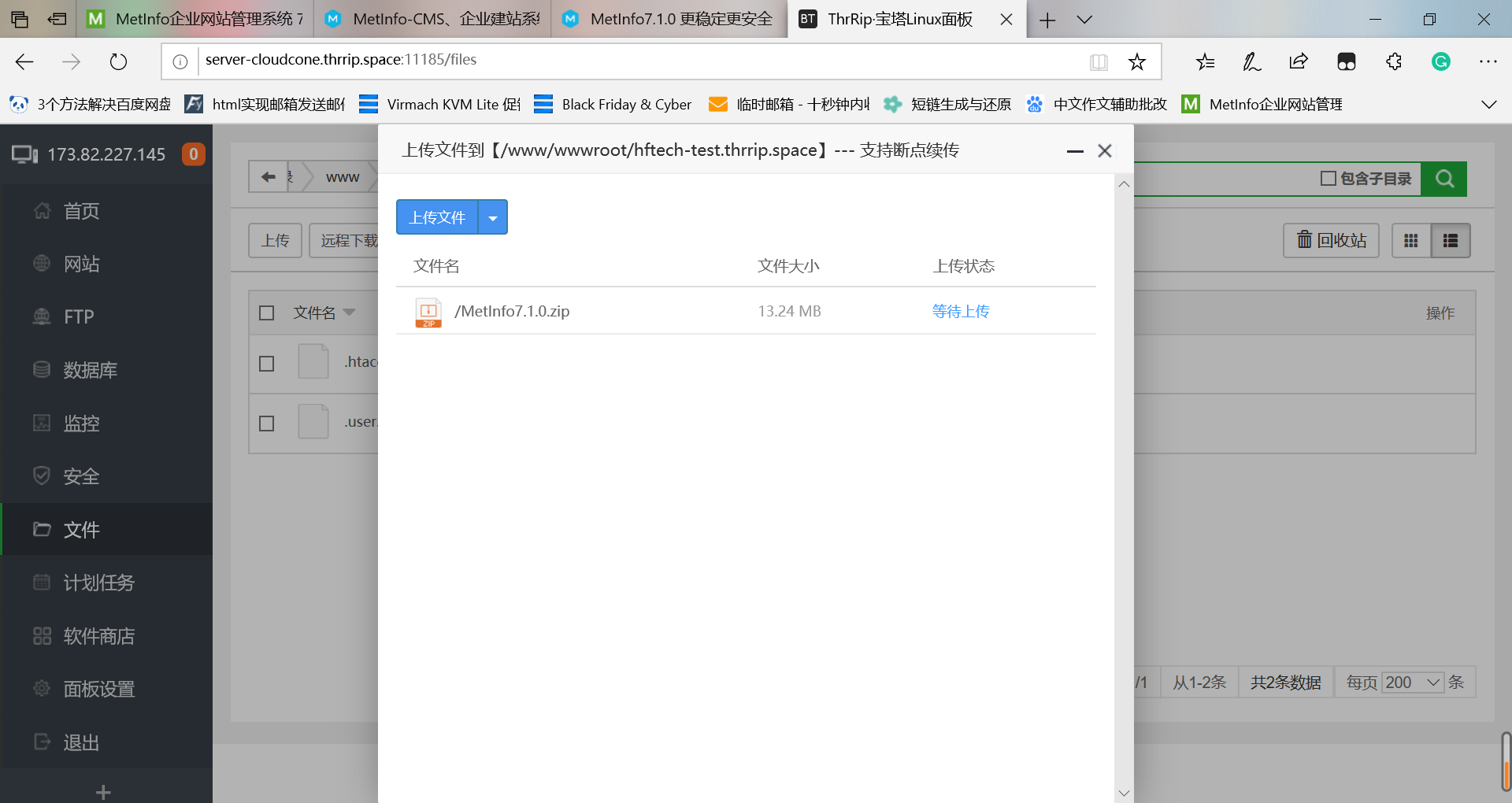Open the 回收站 recycle bin
The width and height of the screenshot is (1512, 803).
(1331, 241)
